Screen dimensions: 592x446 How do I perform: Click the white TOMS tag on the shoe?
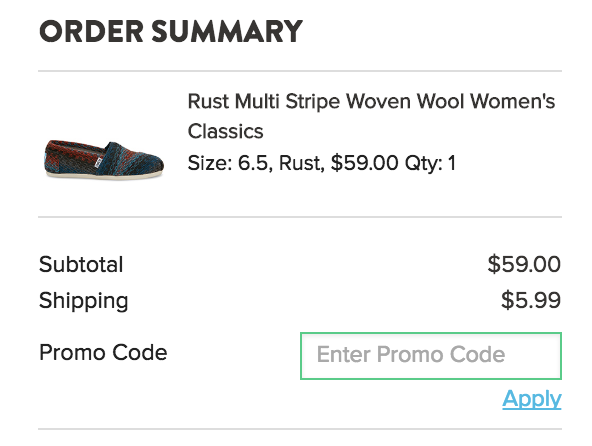99,163
